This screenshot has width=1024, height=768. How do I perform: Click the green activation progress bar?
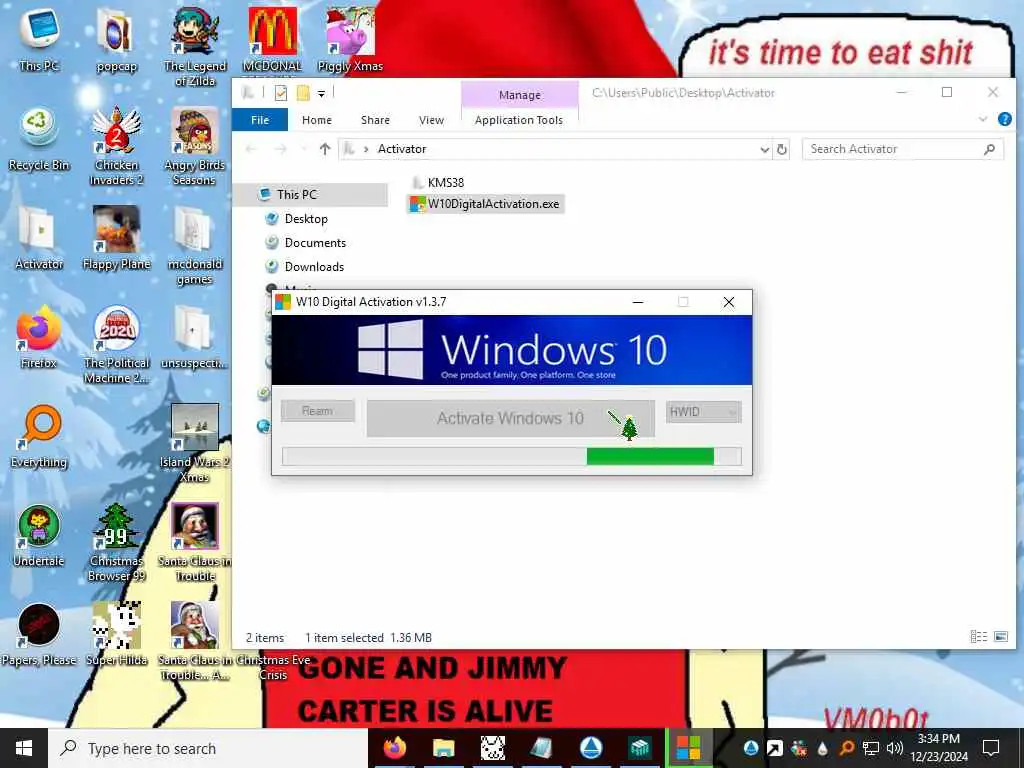(511, 456)
